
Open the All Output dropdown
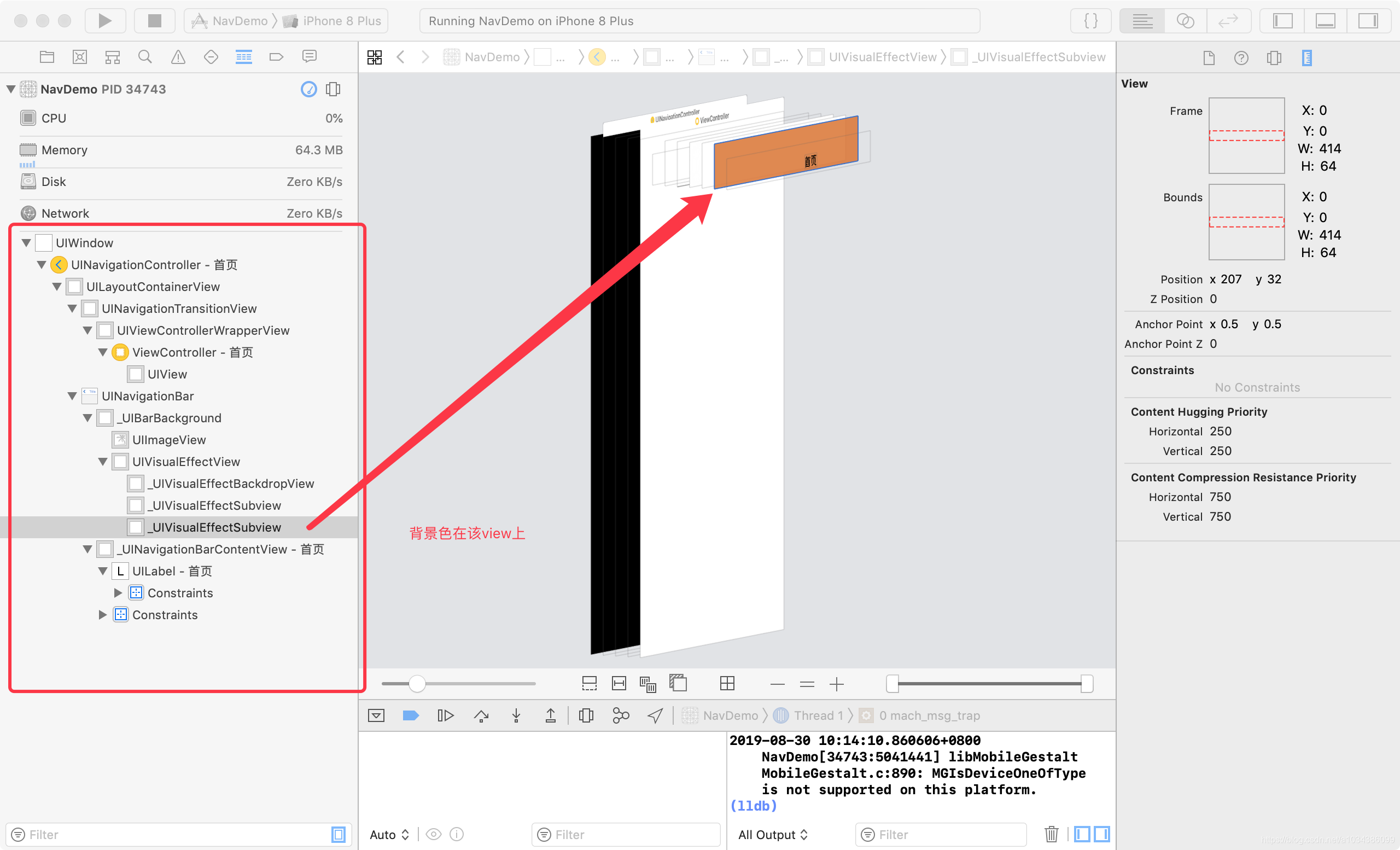click(x=773, y=834)
